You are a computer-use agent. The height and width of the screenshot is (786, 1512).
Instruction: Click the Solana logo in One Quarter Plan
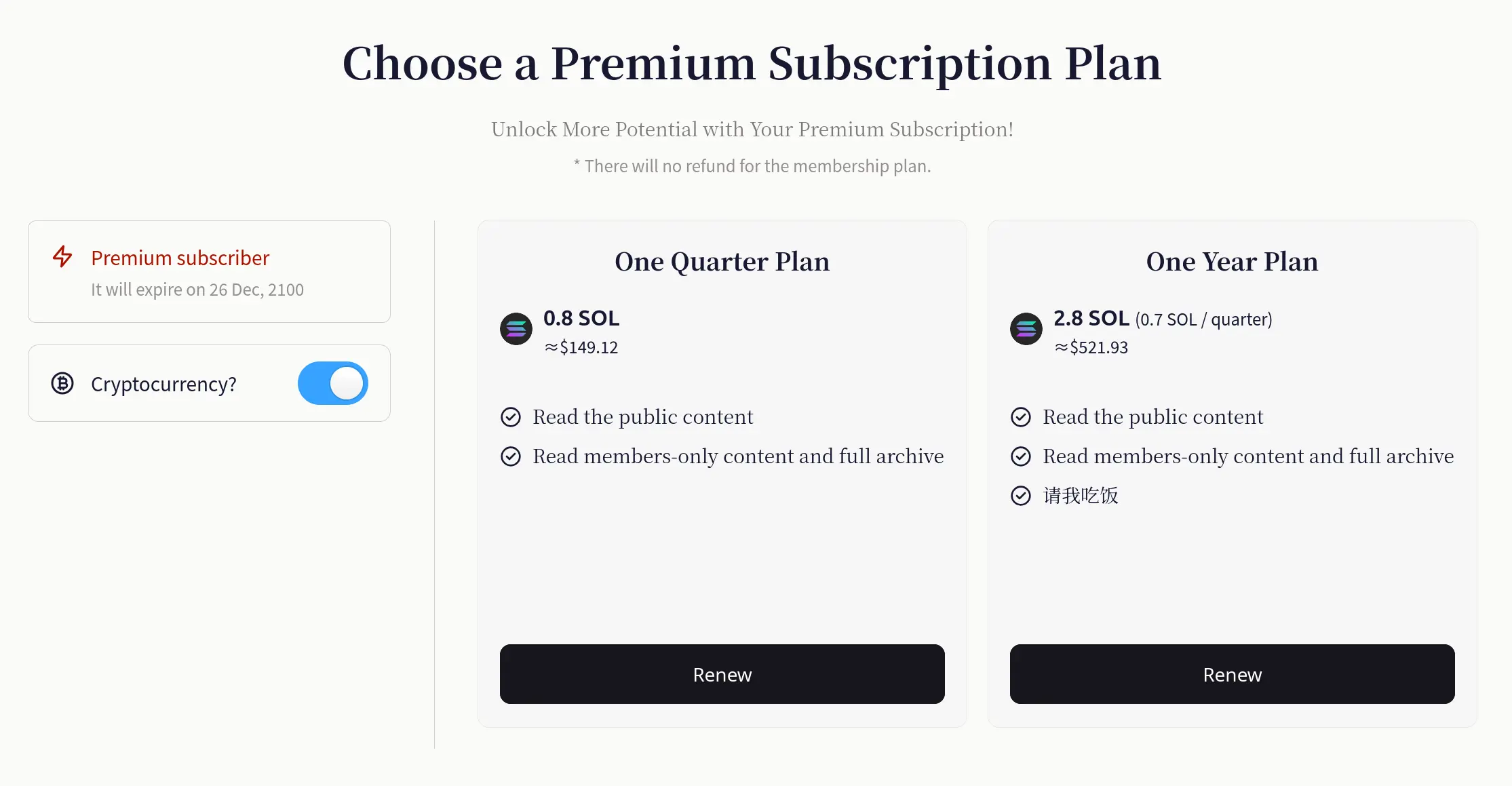(516, 329)
